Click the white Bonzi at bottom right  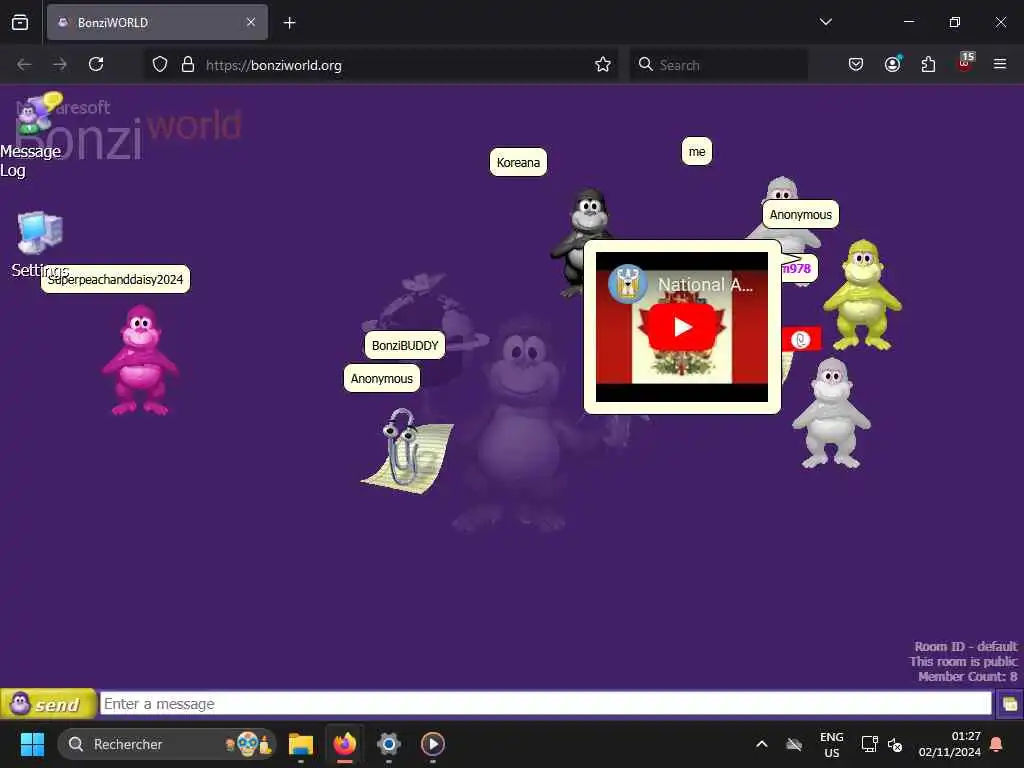point(831,413)
